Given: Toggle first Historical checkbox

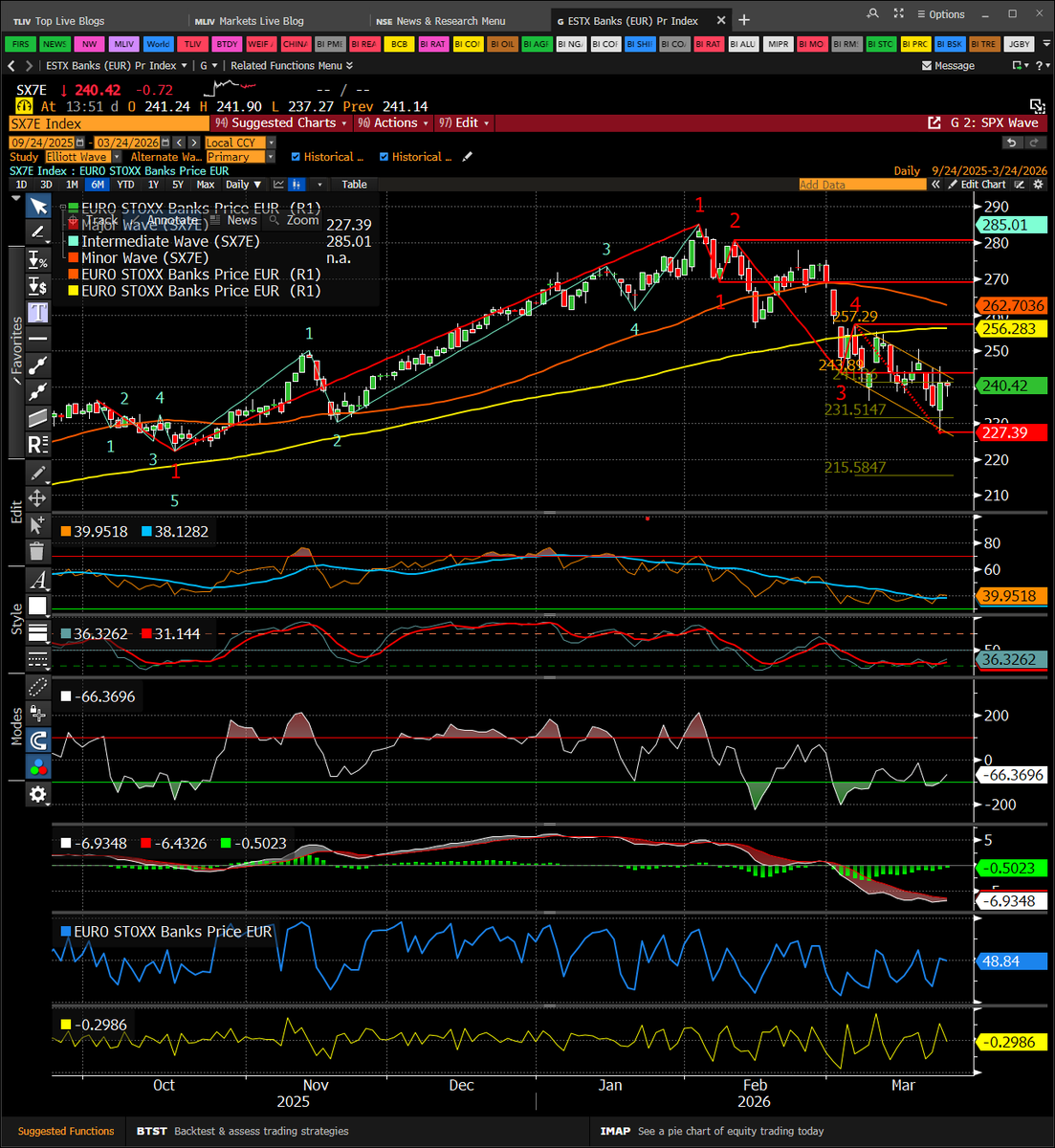Looking at the screenshot, I should (296, 157).
